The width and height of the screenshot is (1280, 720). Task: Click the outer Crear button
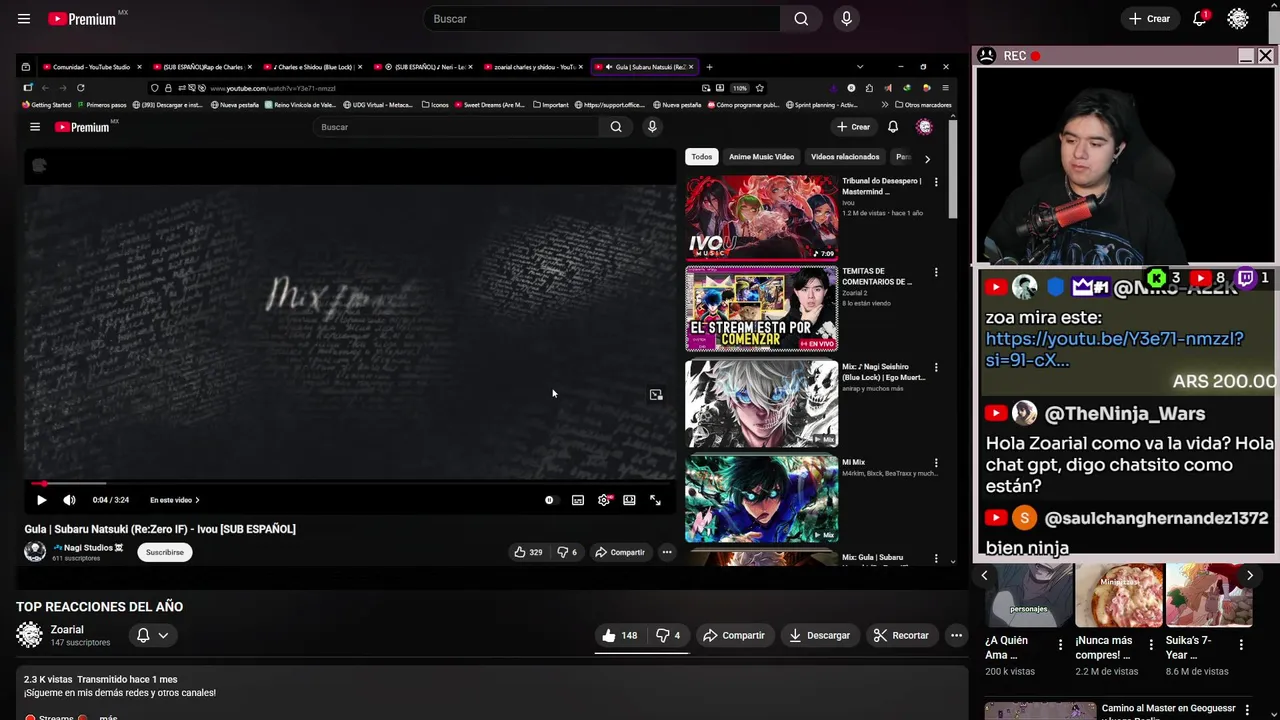[x=1149, y=19]
